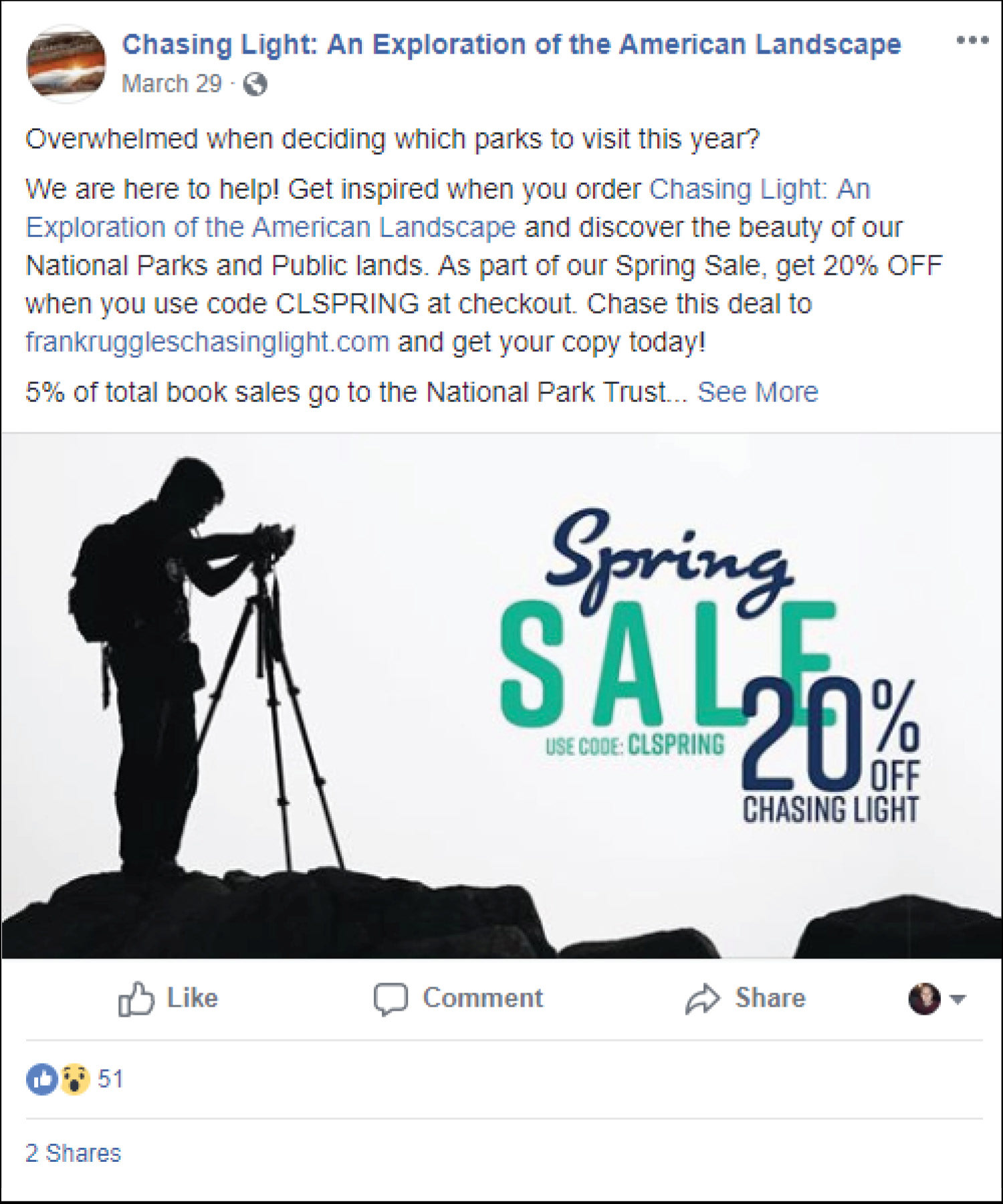Open the Chasing Light book link in text
Screen dimensions: 1003x1204
(448, 208)
